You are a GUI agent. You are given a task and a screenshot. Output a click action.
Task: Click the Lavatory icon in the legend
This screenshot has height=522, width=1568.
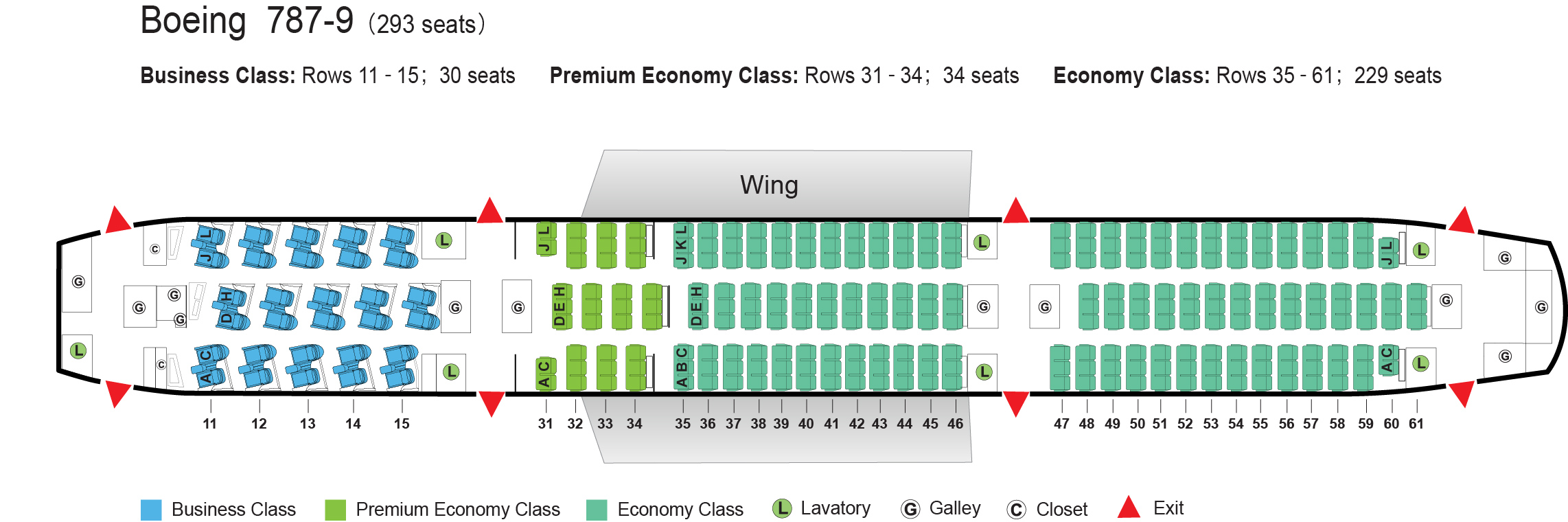pos(782,508)
